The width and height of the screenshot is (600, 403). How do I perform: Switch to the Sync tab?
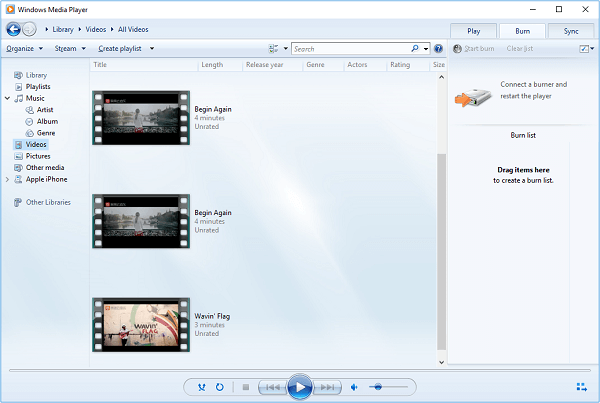pyautogui.click(x=571, y=31)
